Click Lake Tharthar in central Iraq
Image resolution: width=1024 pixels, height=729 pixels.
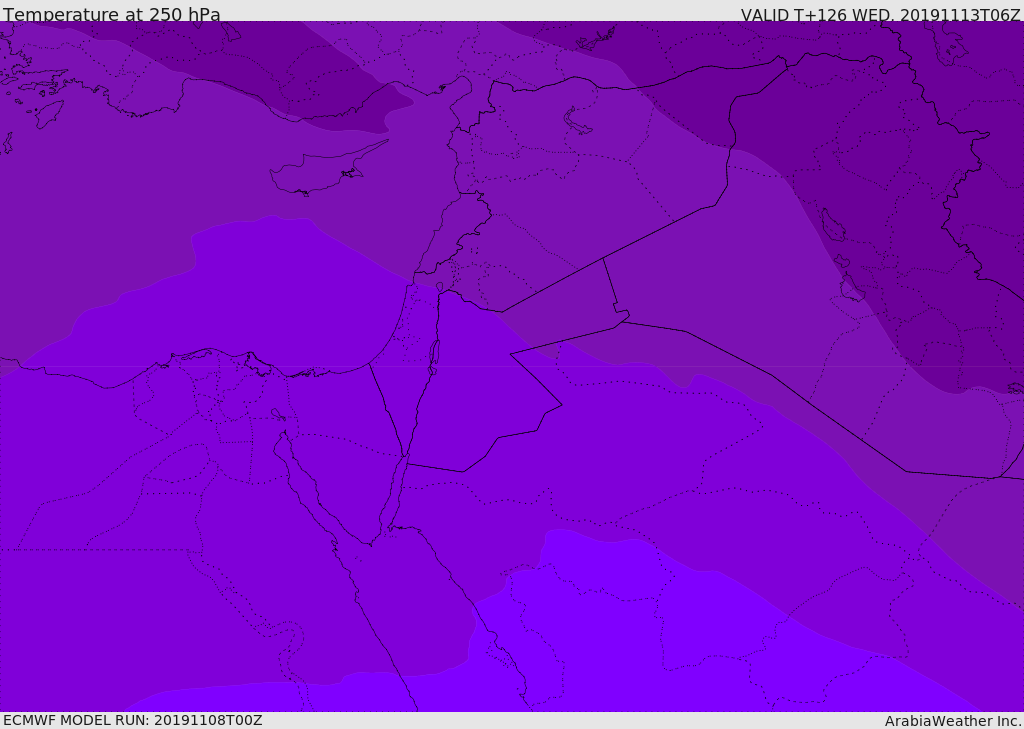(x=832, y=225)
